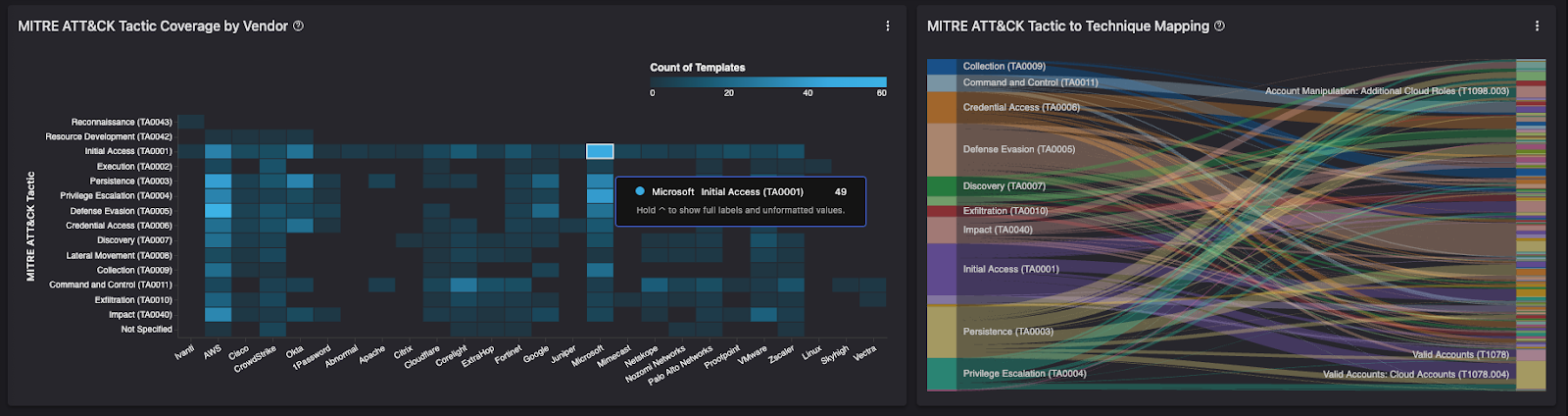This screenshot has width=1568, height=416.
Task: Click Account Manipulation: Additional Cloud Roles label
Action: point(1386,91)
